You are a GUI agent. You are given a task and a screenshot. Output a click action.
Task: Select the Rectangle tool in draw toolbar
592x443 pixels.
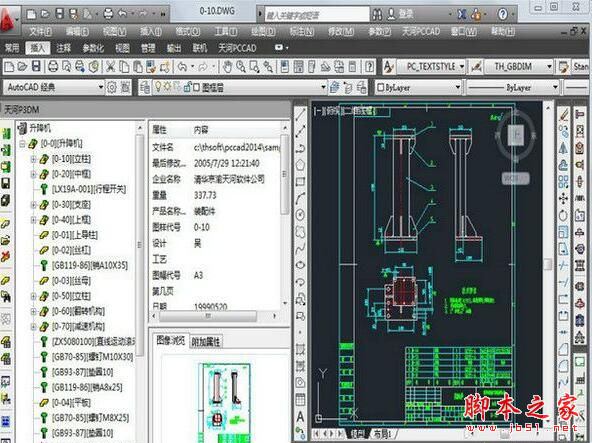300,182
